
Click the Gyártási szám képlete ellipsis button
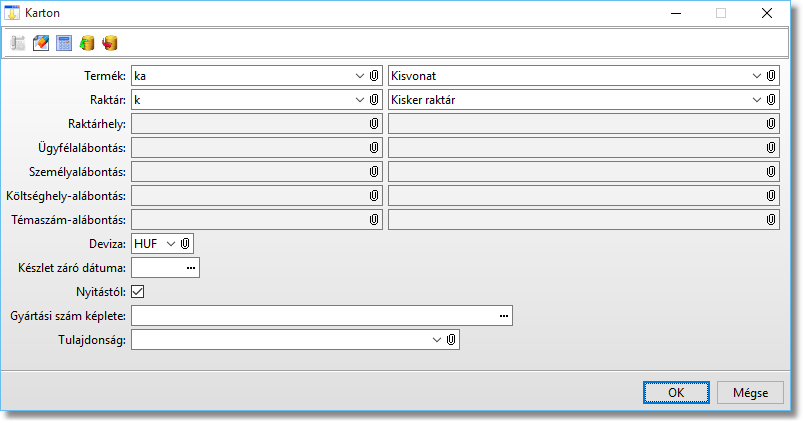pos(504,316)
